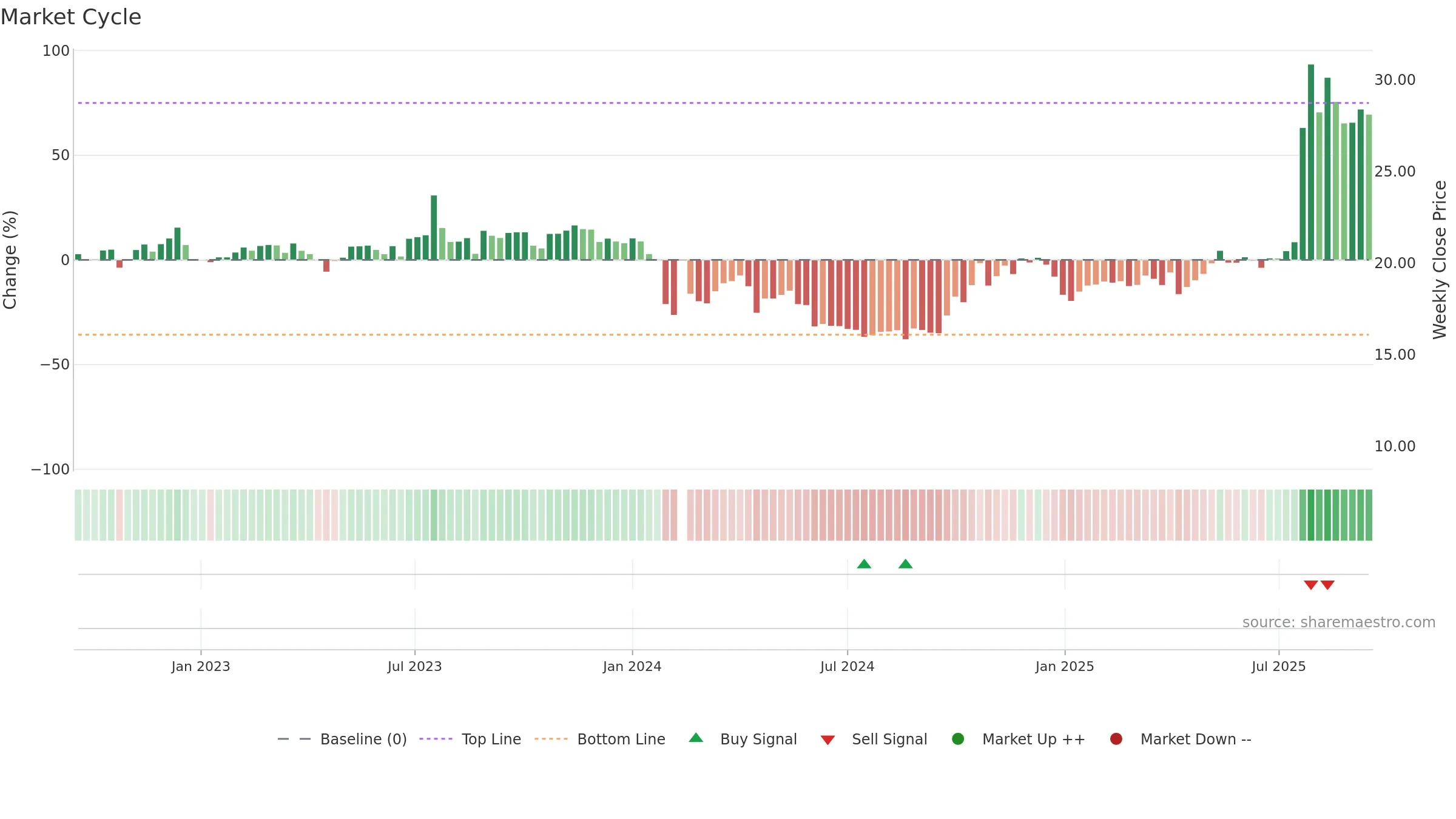1456x819 pixels.
Task: Toggle the Market Down -- legend entry
Action: (1180, 739)
